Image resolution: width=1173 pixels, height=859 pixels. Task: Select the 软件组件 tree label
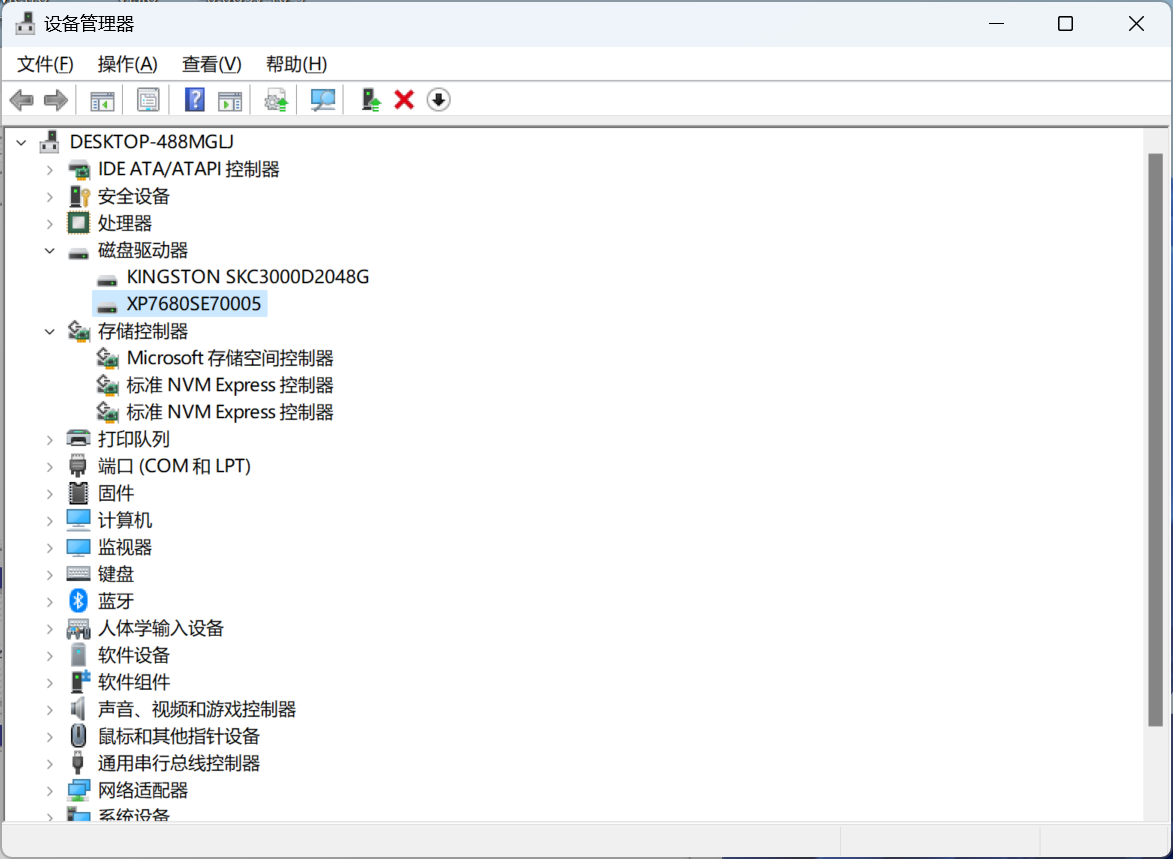pos(134,682)
